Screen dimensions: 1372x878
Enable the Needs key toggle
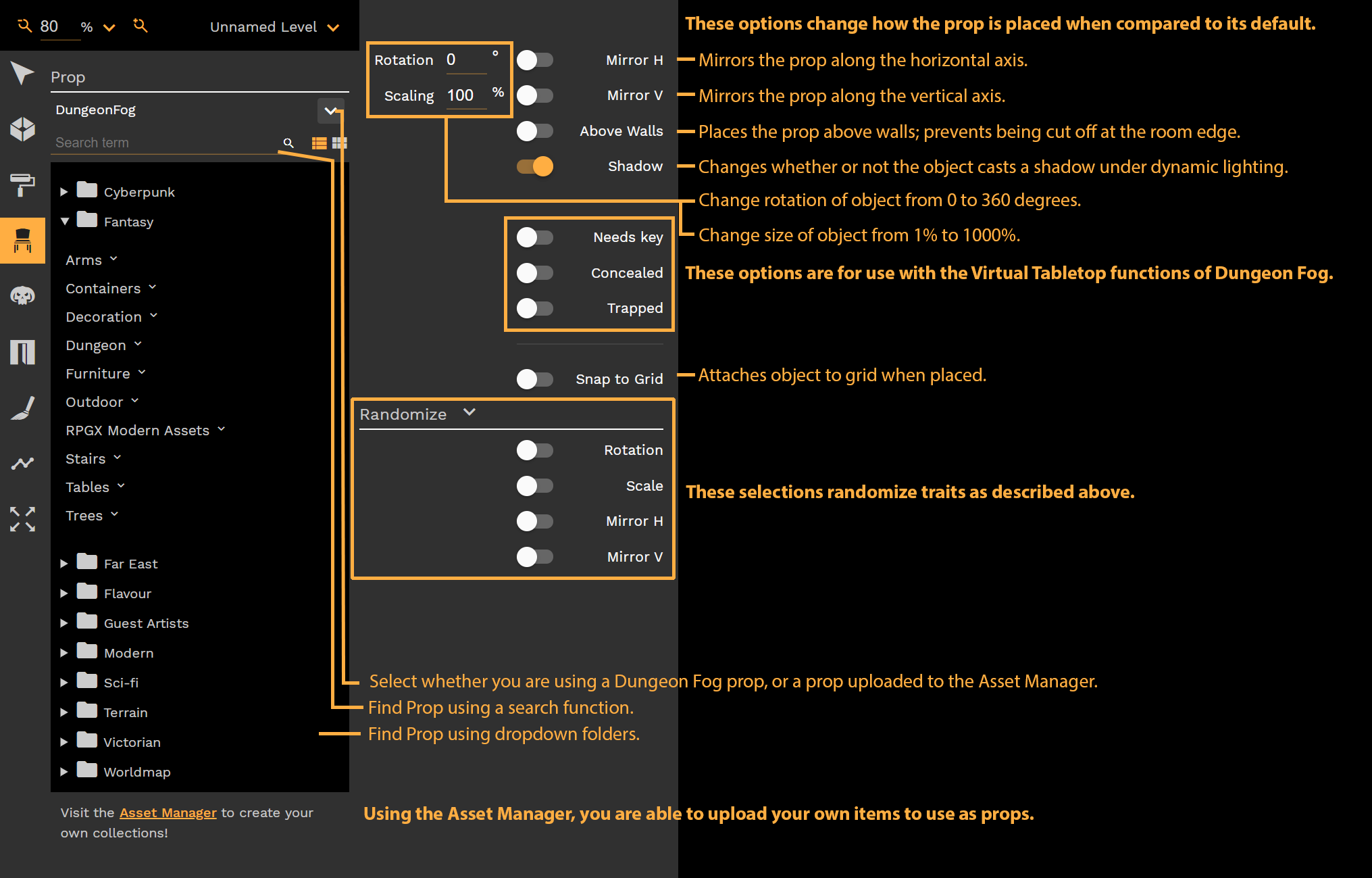pyautogui.click(x=534, y=237)
